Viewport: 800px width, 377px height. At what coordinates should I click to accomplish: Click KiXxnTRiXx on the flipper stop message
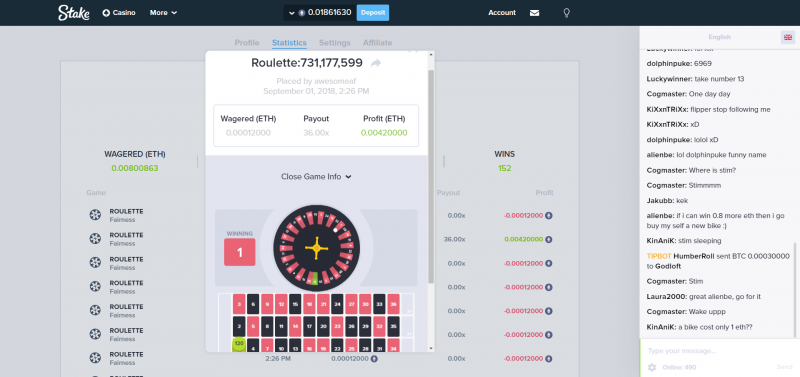click(x=667, y=109)
